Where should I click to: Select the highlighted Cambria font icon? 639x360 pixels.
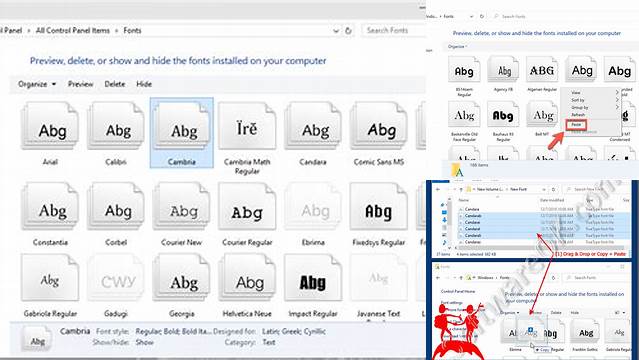click(181, 126)
